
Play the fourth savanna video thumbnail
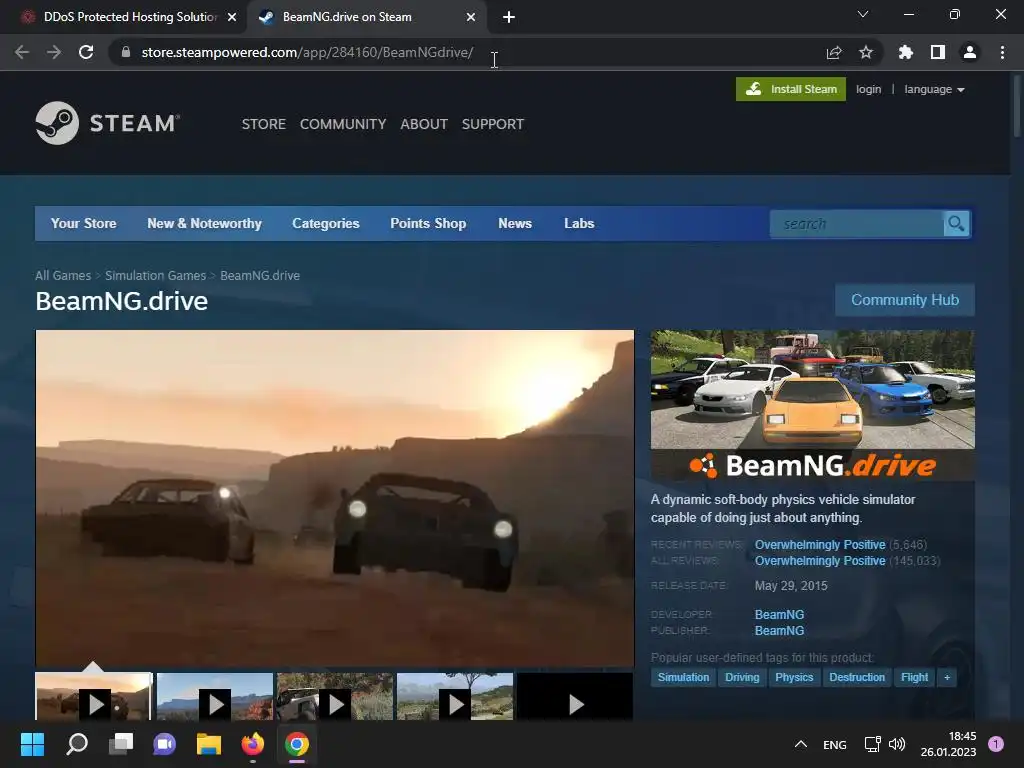click(455, 697)
